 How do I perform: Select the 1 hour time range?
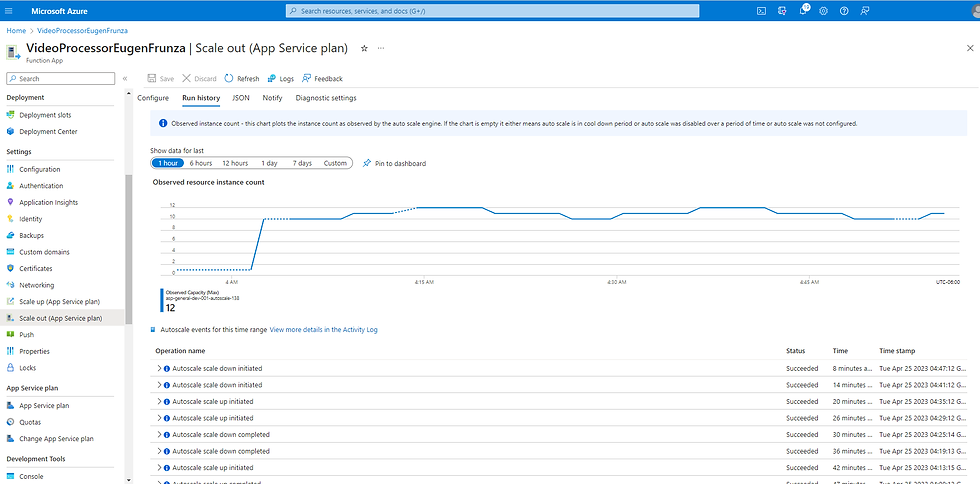point(168,163)
